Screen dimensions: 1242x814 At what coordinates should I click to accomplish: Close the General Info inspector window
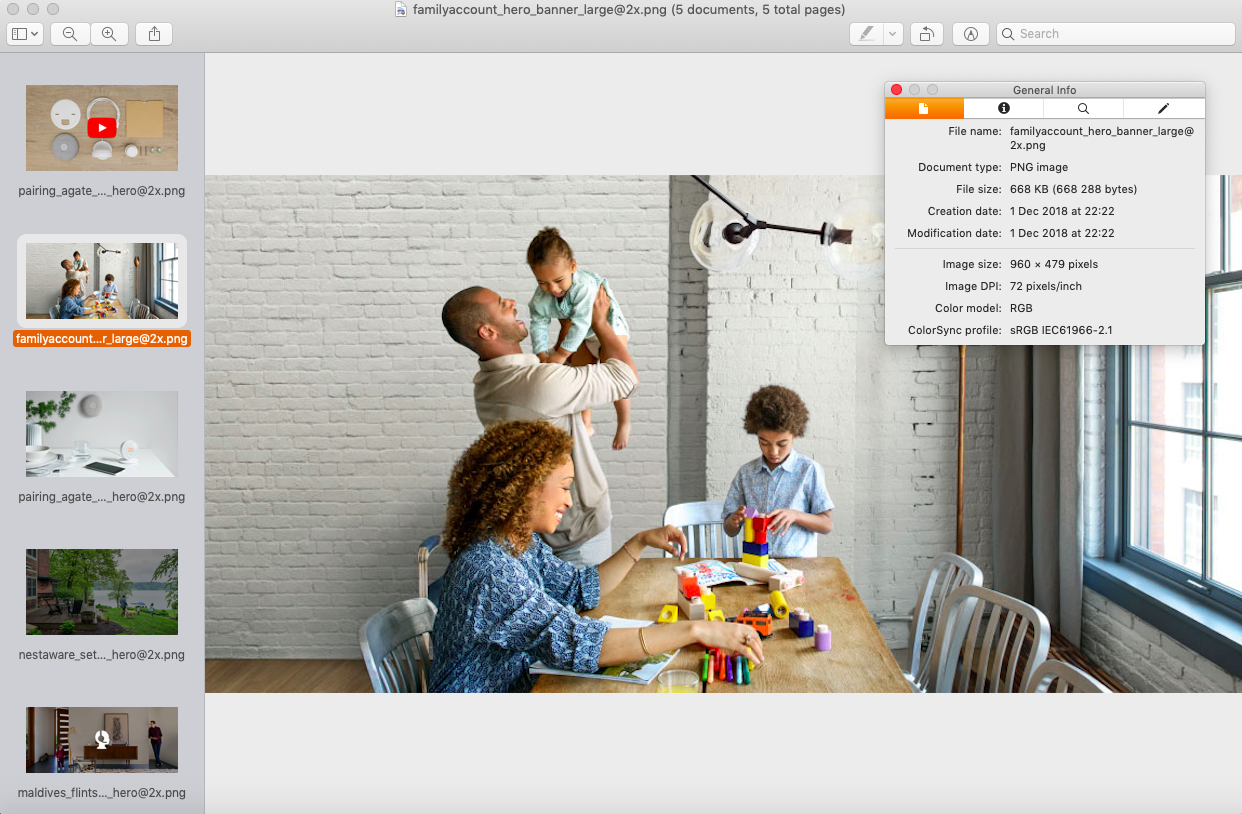(896, 90)
